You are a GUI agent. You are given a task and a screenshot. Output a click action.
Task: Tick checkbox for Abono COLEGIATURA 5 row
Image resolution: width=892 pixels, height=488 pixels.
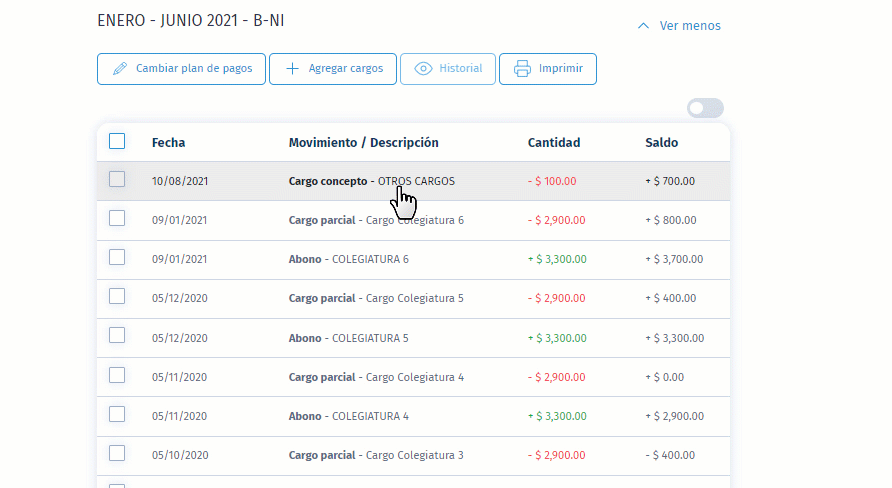coord(117,336)
